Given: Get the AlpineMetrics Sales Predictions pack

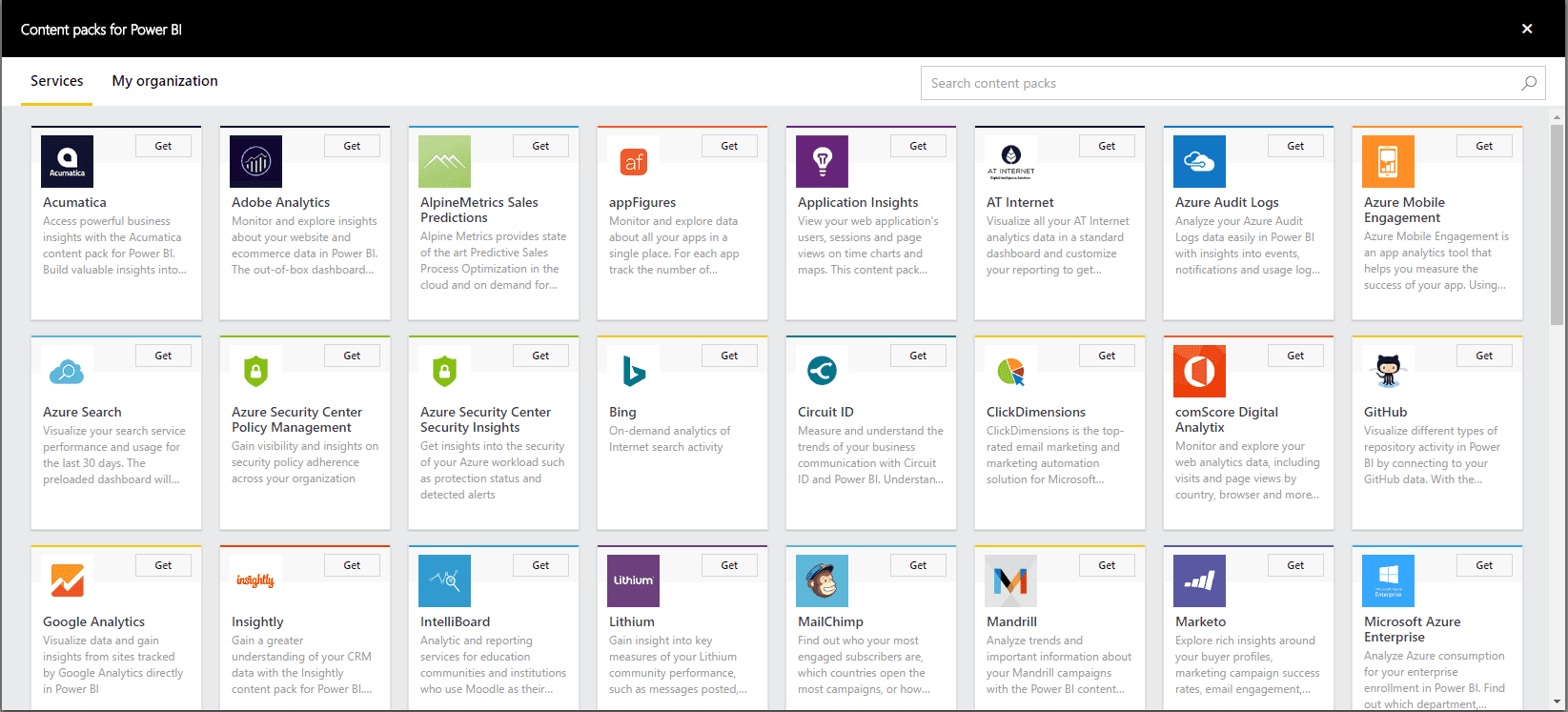Looking at the screenshot, I should coord(540,146).
